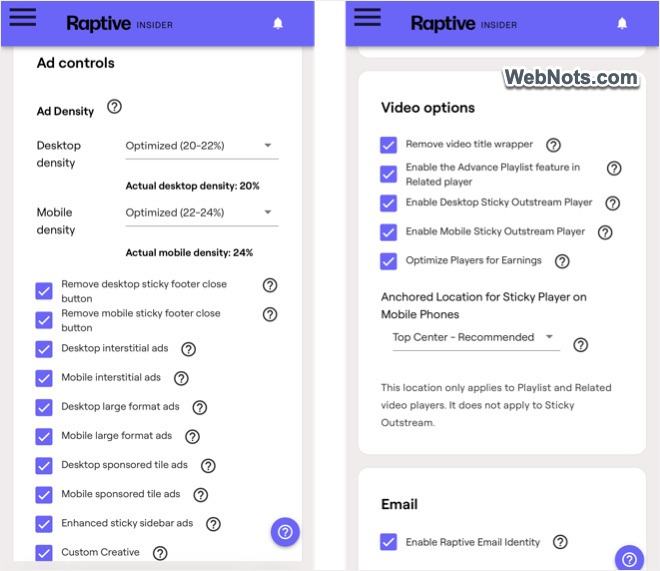Click the Email section heading
660x571 pixels.
pos(399,505)
